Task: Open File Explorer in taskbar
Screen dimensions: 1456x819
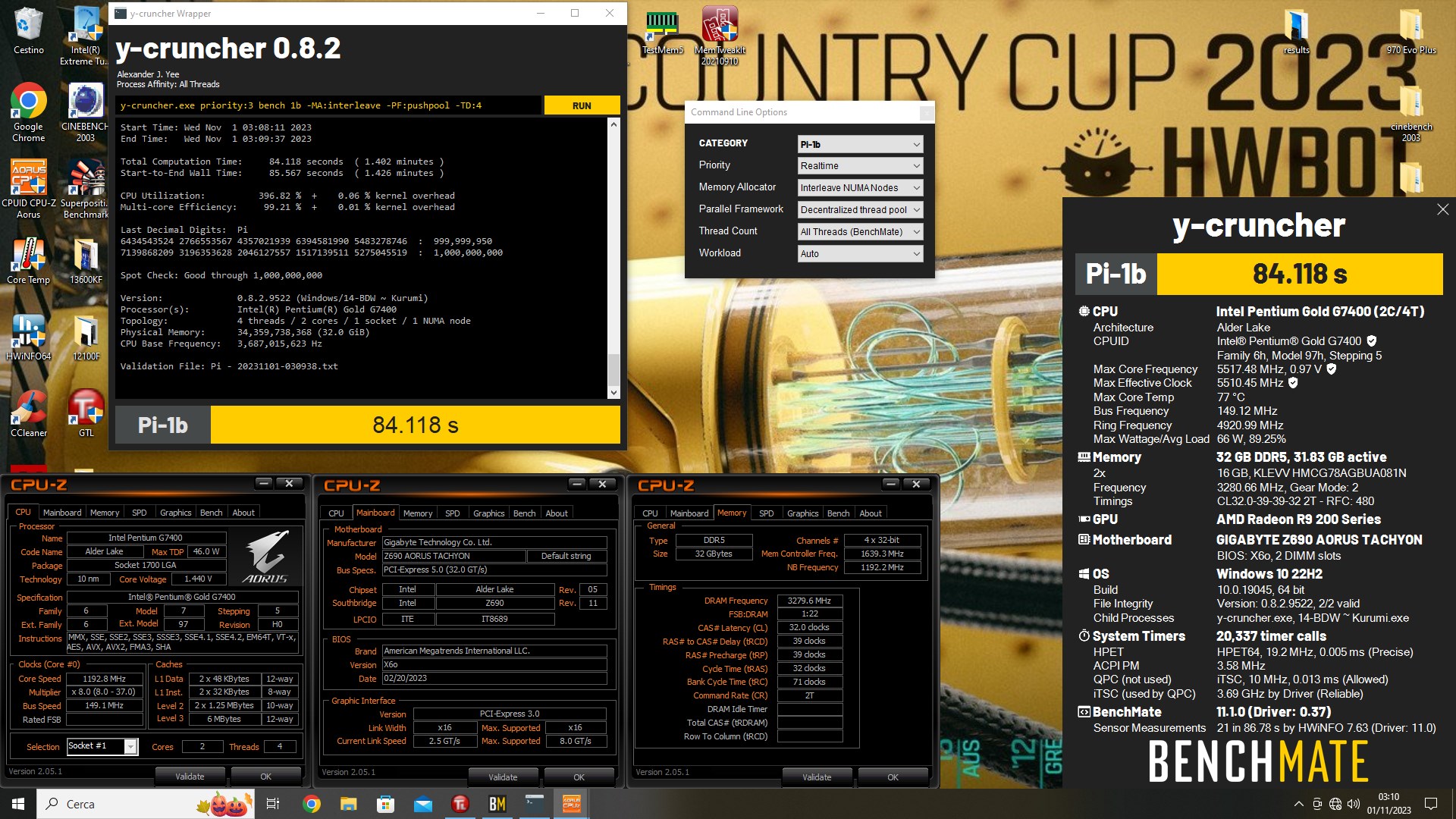Action: [x=348, y=804]
